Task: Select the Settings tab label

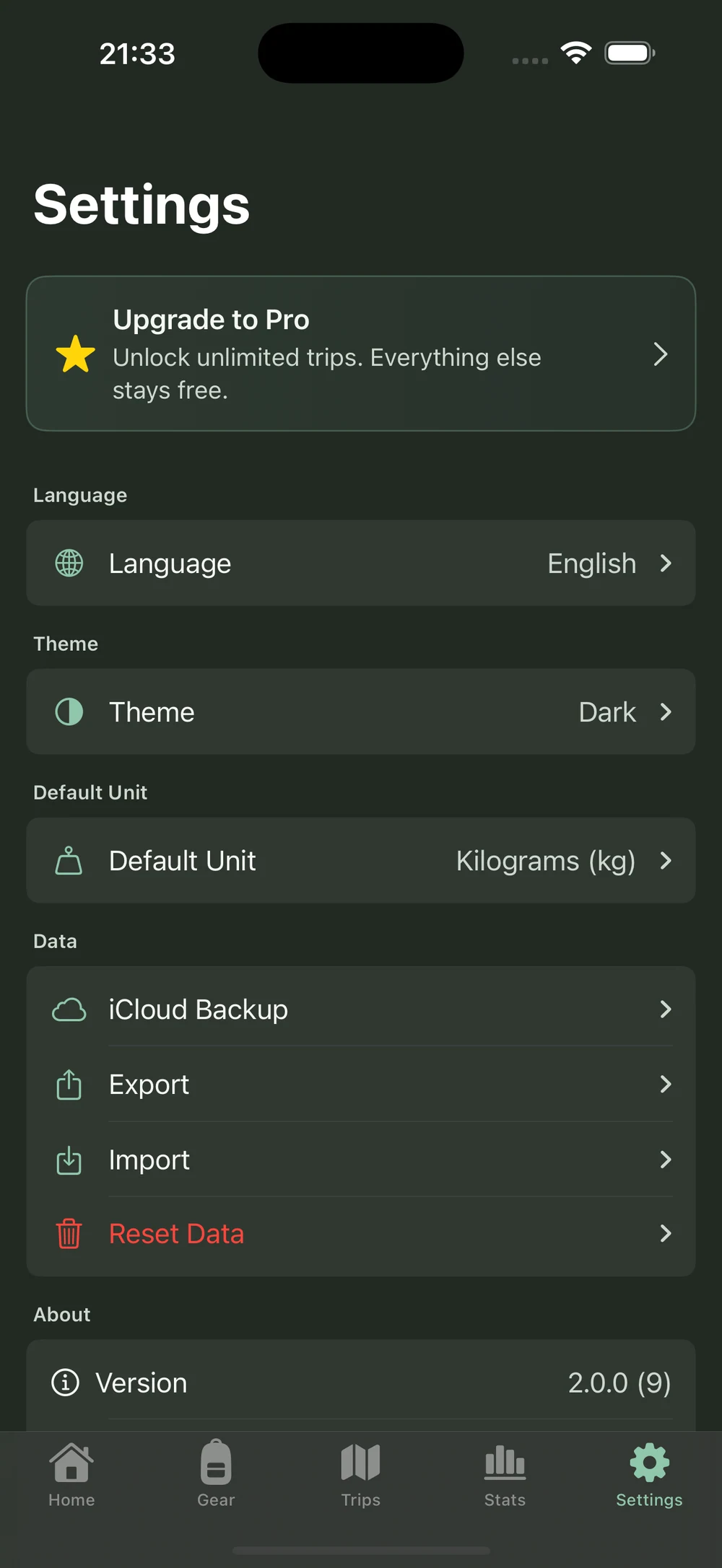Action: [649, 1500]
